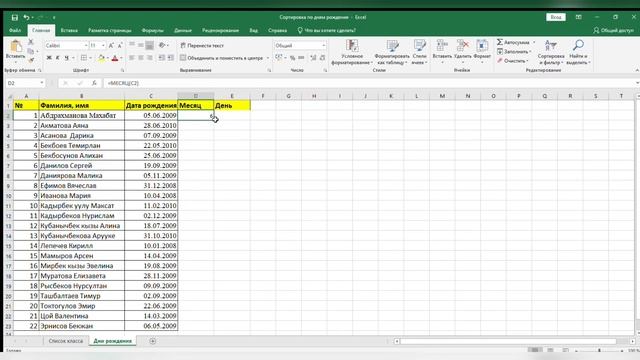
Task: Click the Вход sign-in button
Action: (556, 17)
